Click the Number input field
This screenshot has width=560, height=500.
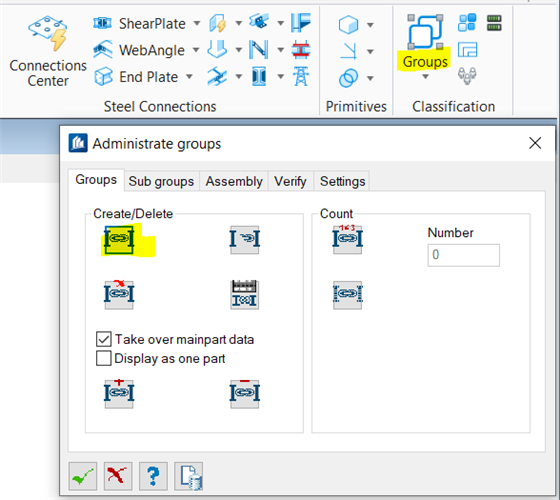coord(464,255)
